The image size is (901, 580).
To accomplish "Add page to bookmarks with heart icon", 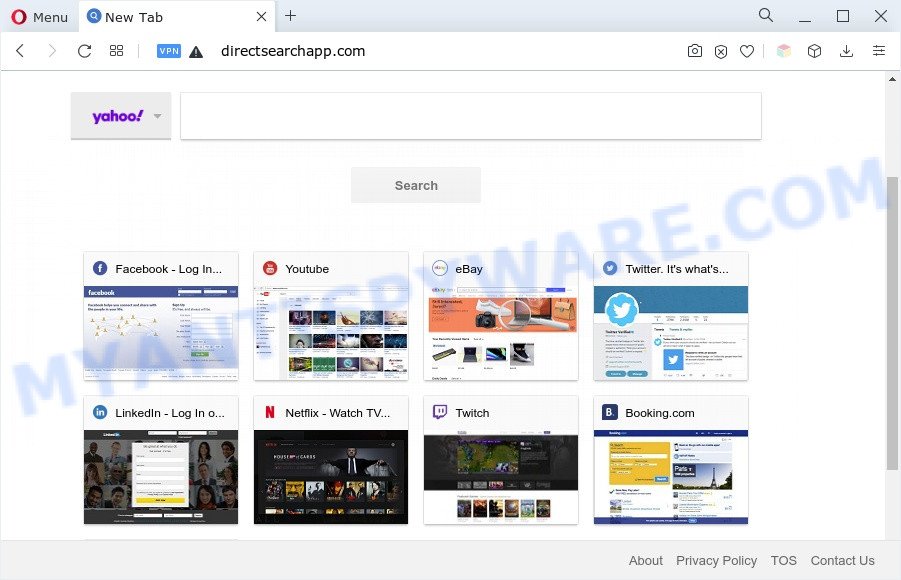I will (747, 51).
